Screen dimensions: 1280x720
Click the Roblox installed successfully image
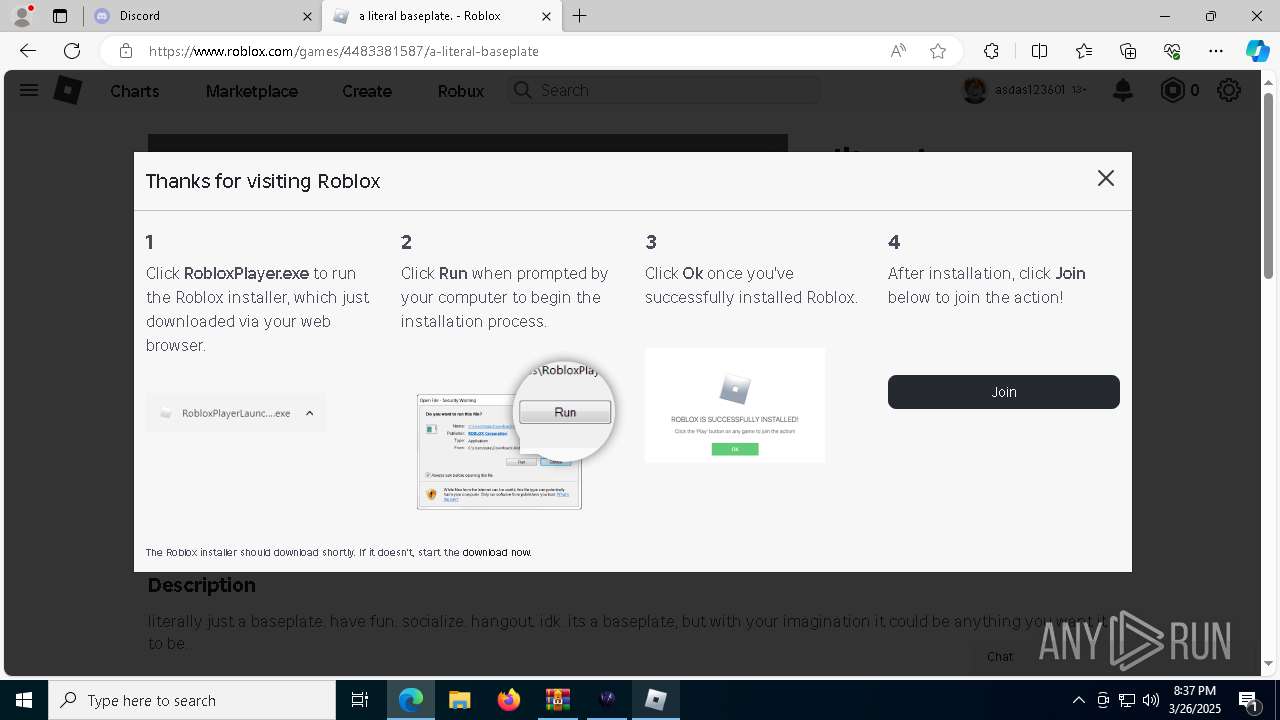[x=735, y=405]
